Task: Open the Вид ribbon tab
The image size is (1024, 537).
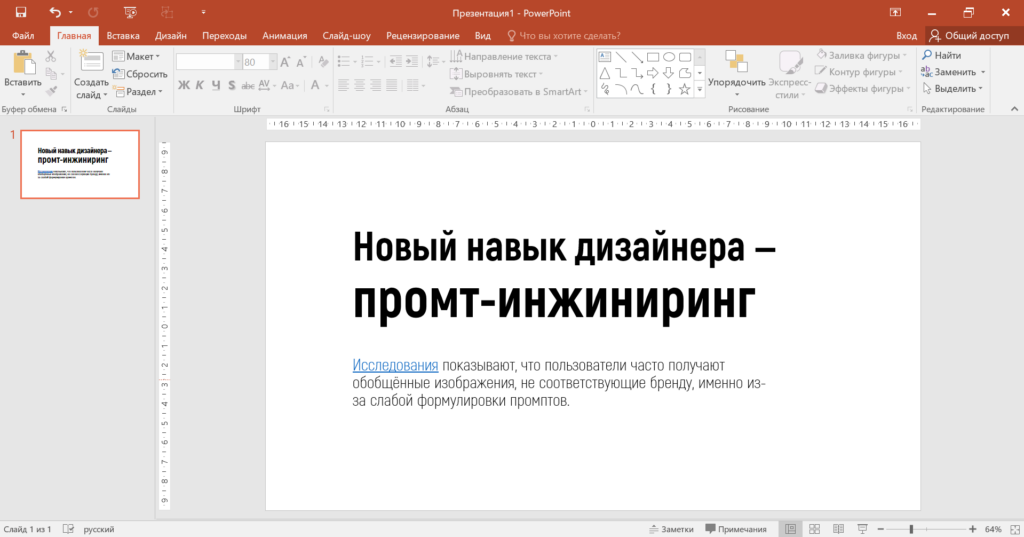Action: coord(483,36)
